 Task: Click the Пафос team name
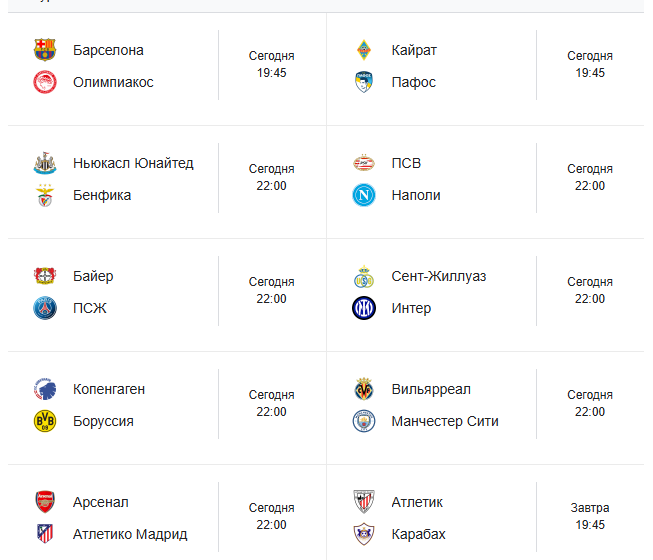(414, 82)
